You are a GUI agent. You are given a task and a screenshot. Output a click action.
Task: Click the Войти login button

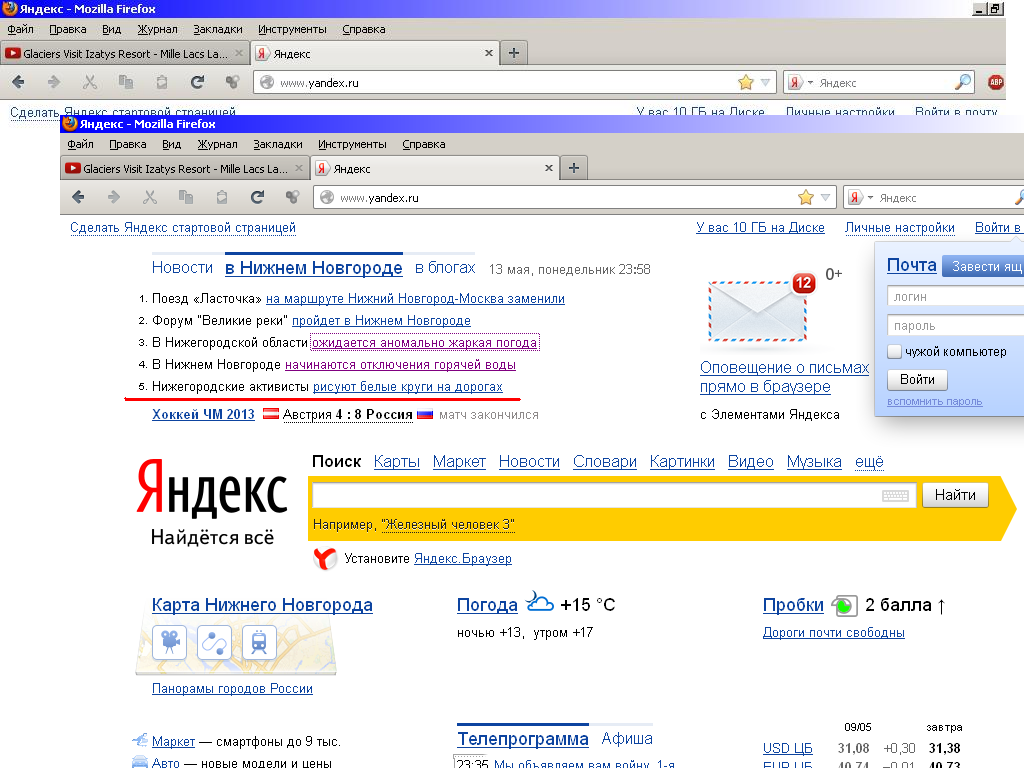tap(917, 379)
